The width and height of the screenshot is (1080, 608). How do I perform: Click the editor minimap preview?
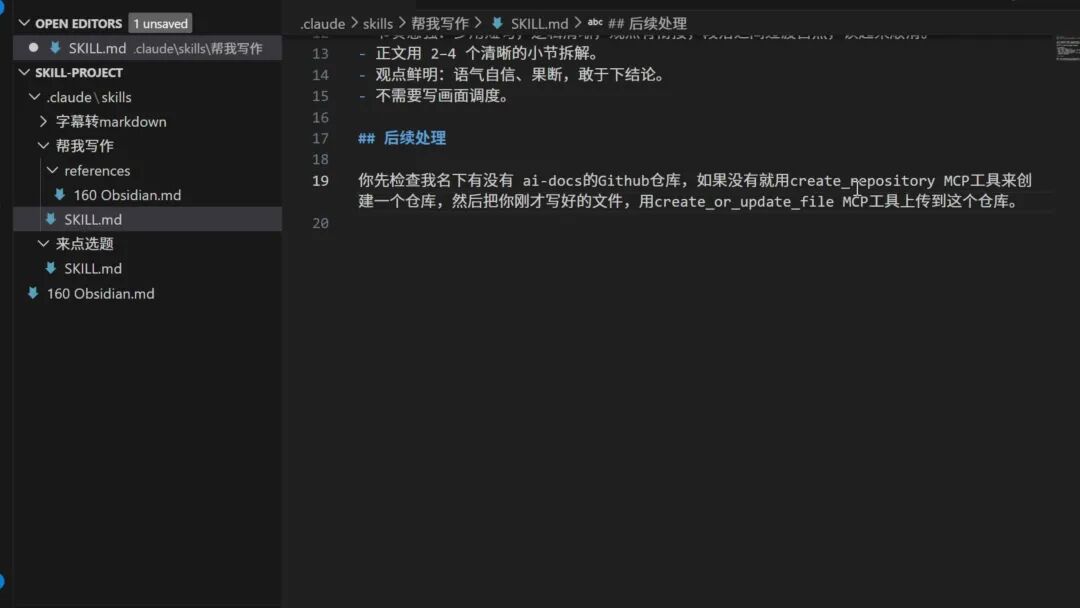tap(1067, 48)
